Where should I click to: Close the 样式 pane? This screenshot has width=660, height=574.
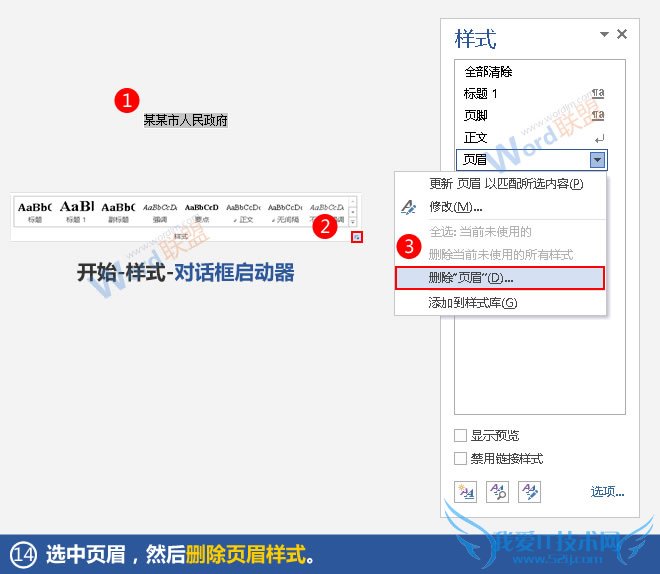tap(622, 34)
